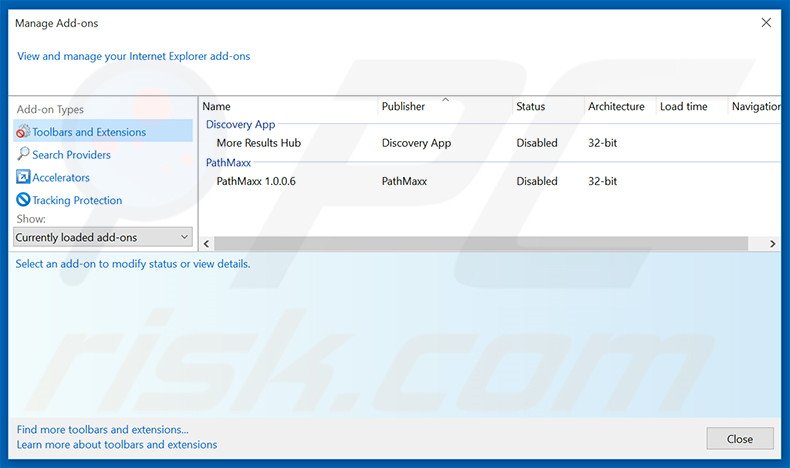Viewport: 790px width, 468px height.
Task: Click the Navigation column header
Action: point(755,106)
